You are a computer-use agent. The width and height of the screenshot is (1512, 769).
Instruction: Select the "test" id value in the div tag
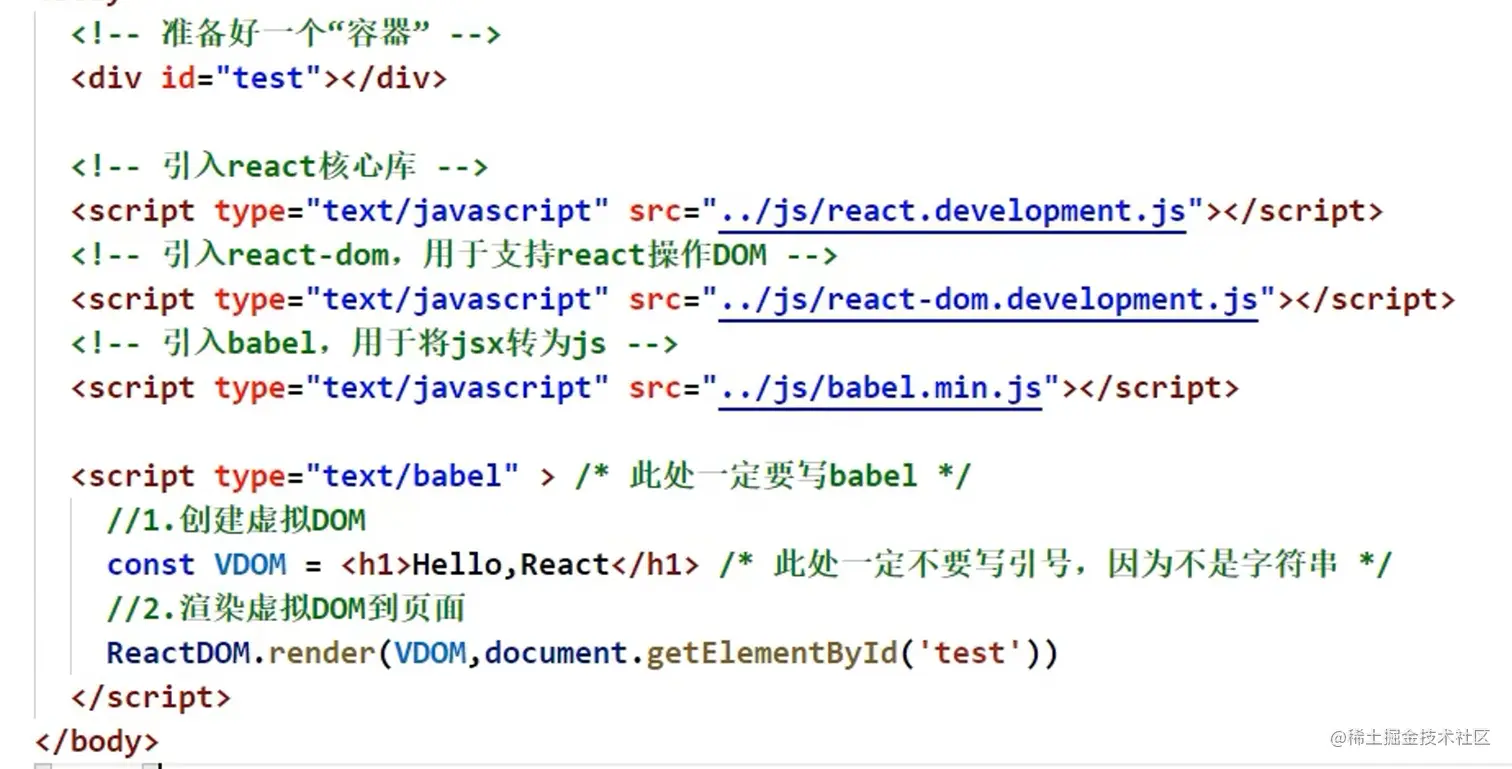(268, 78)
